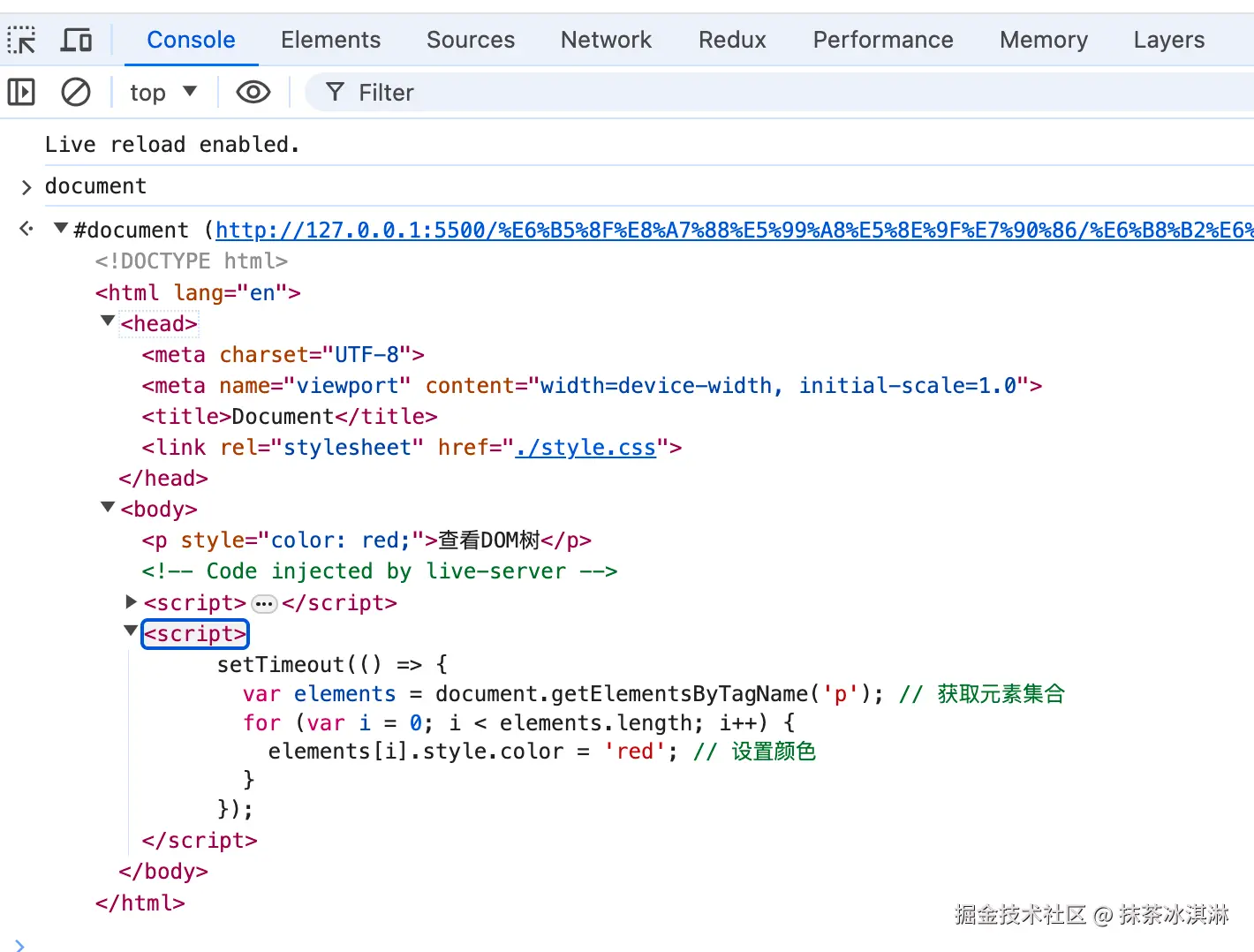This screenshot has height=952, width=1254.
Task: Toggle the device toolbar icon
Action: click(76, 40)
